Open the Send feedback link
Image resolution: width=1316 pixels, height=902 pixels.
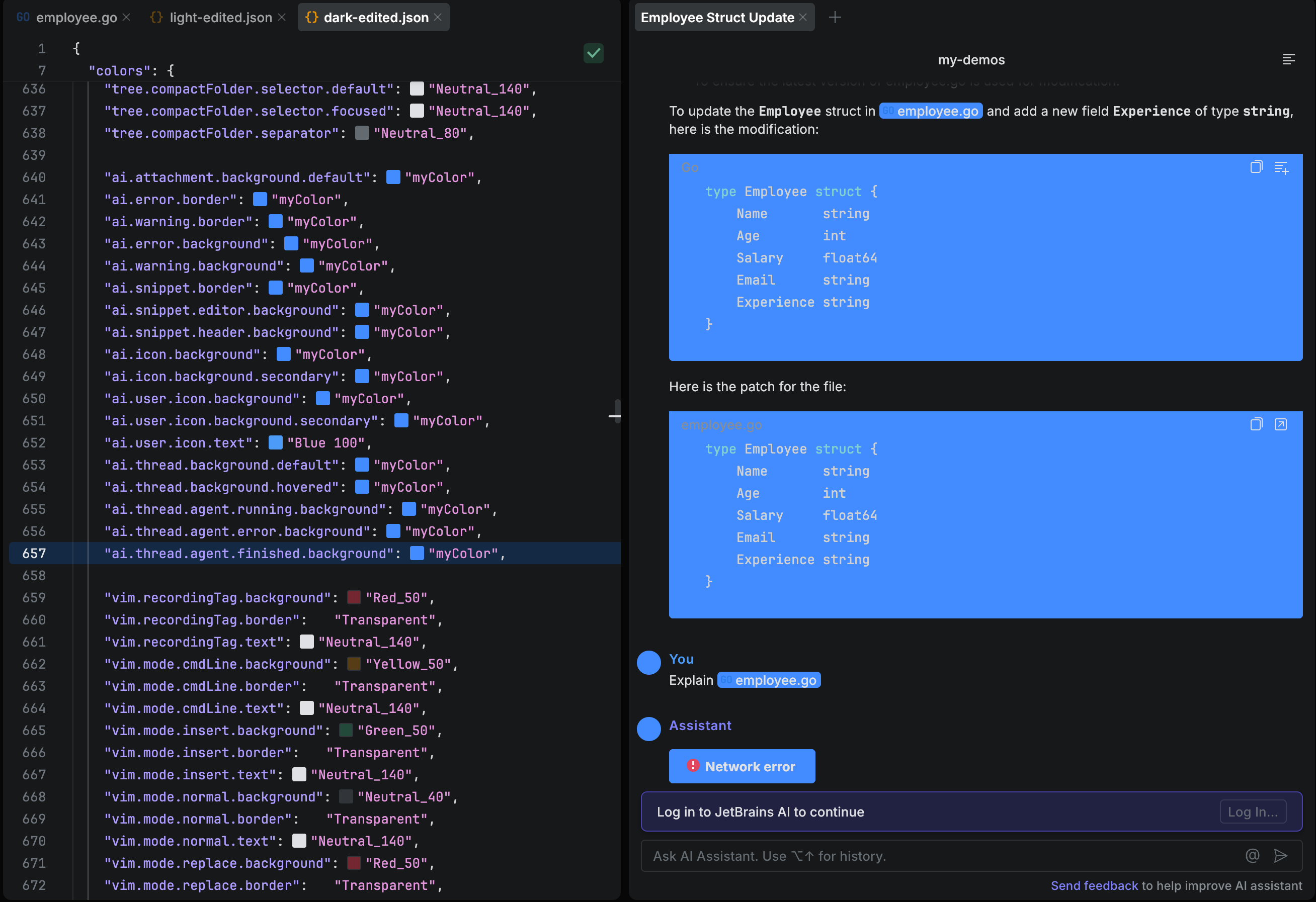point(1094,885)
